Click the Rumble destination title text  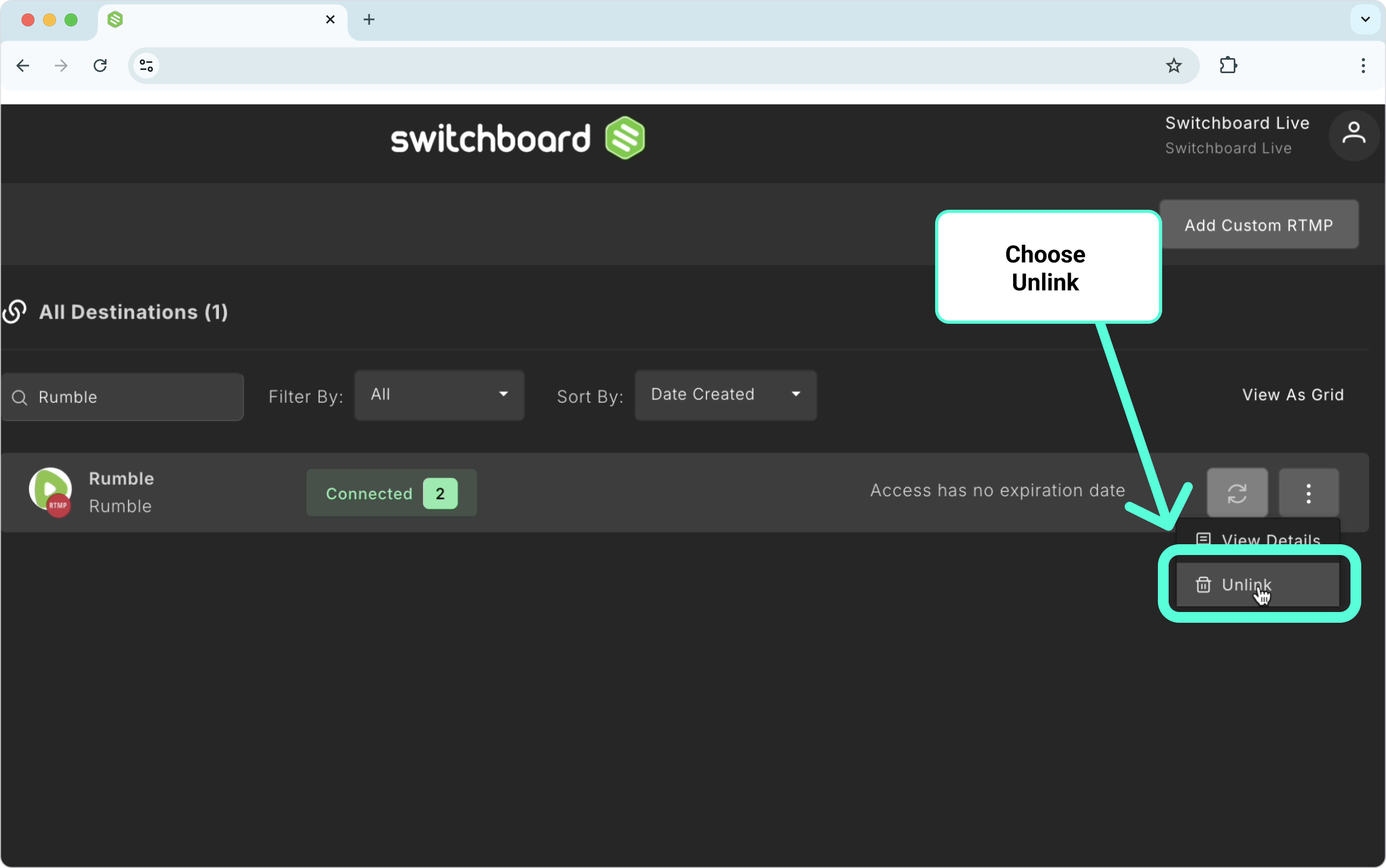(x=121, y=479)
